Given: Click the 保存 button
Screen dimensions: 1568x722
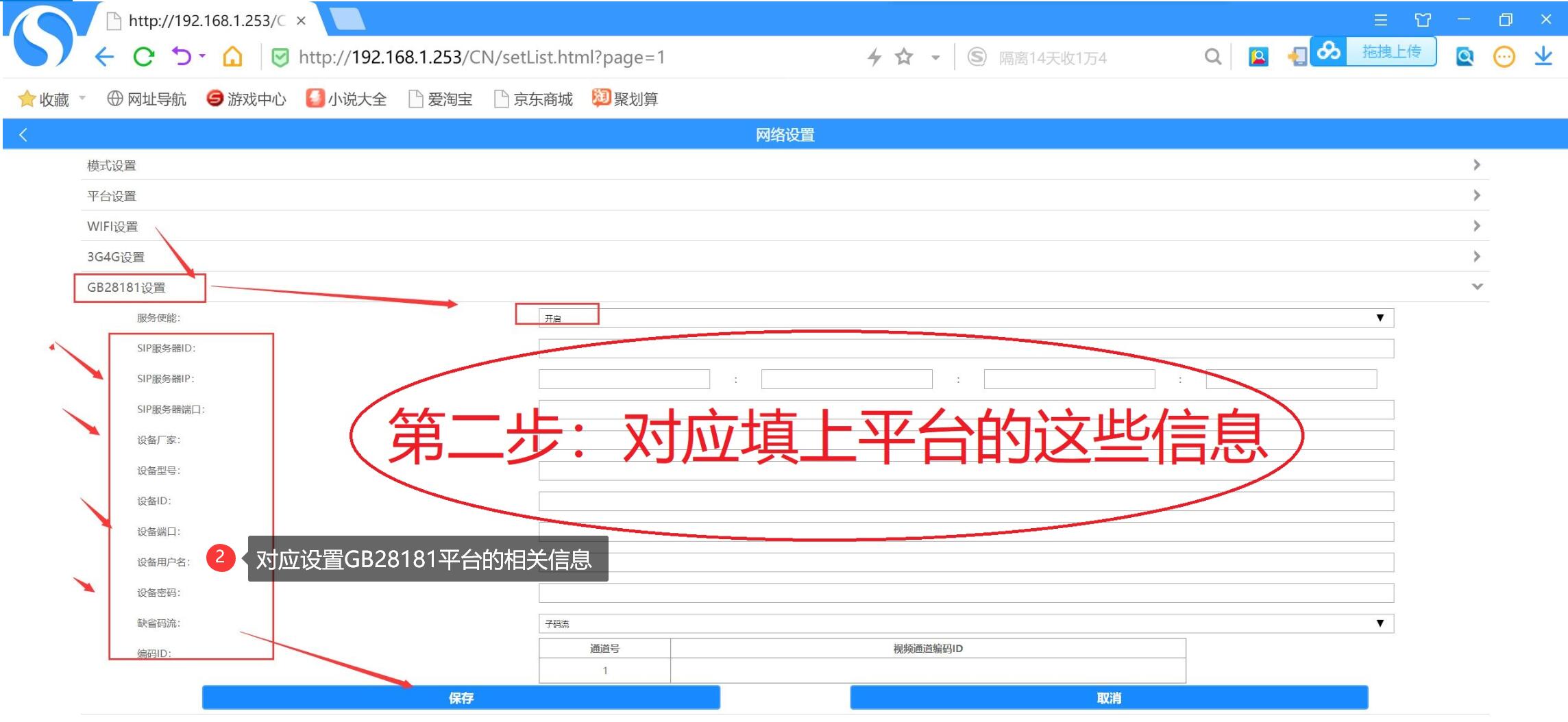Looking at the screenshot, I should (461, 697).
